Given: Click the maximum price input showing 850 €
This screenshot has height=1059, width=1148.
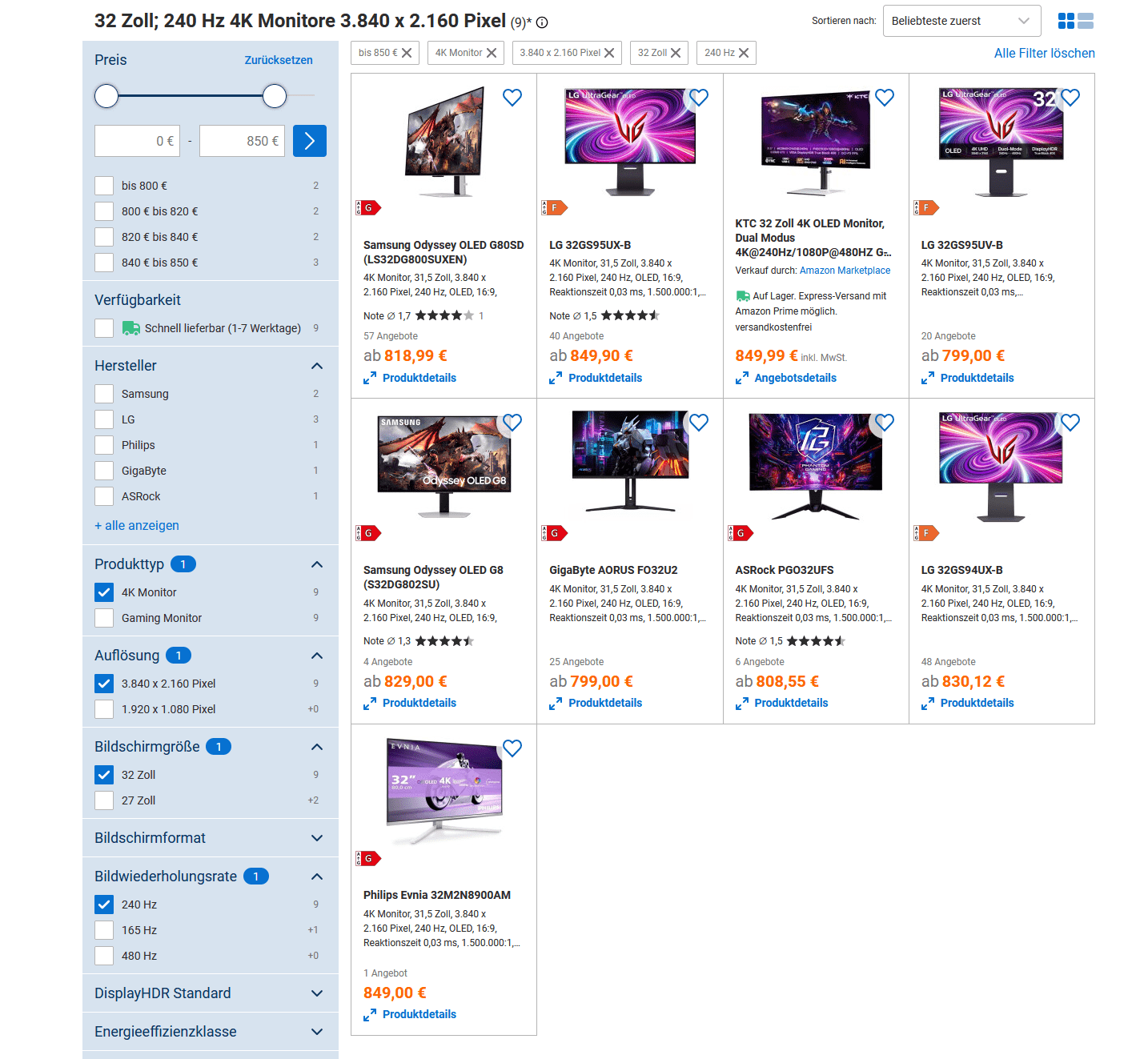Looking at the screenshot, I should (242, 141).
